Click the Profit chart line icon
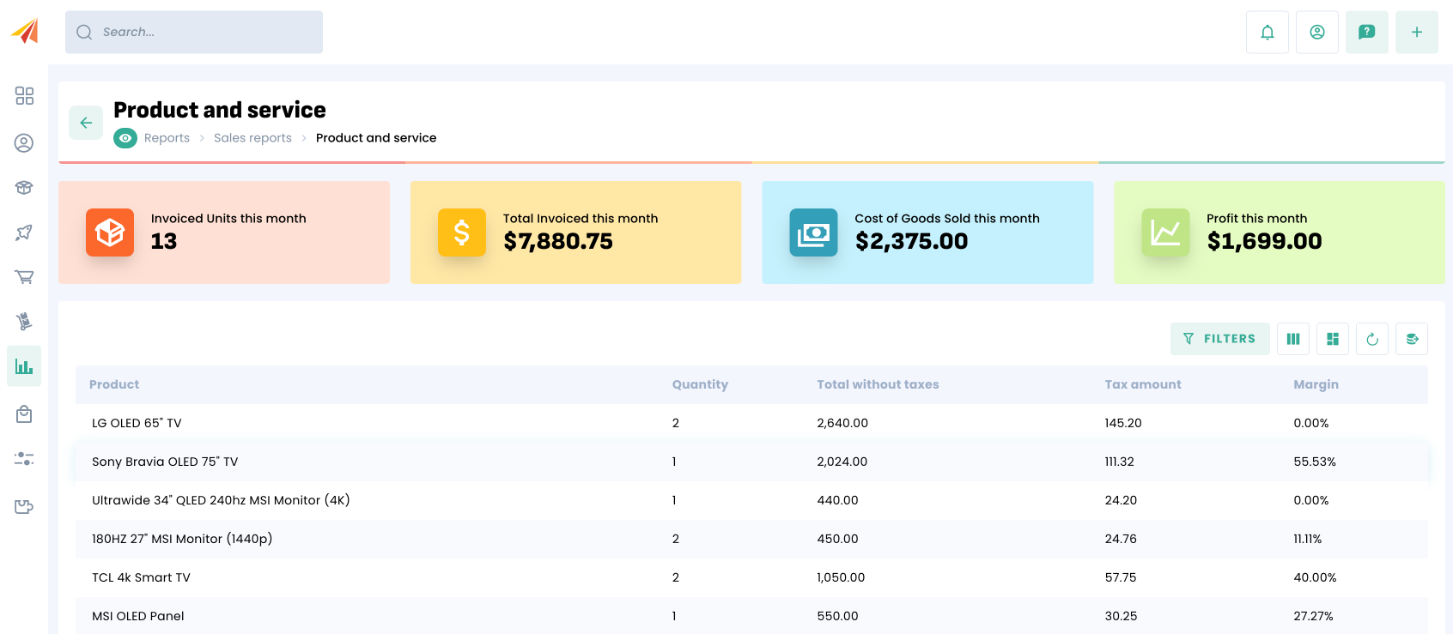The width and height of the screenshot is (1453, 634). click(x=1166, y=232)
